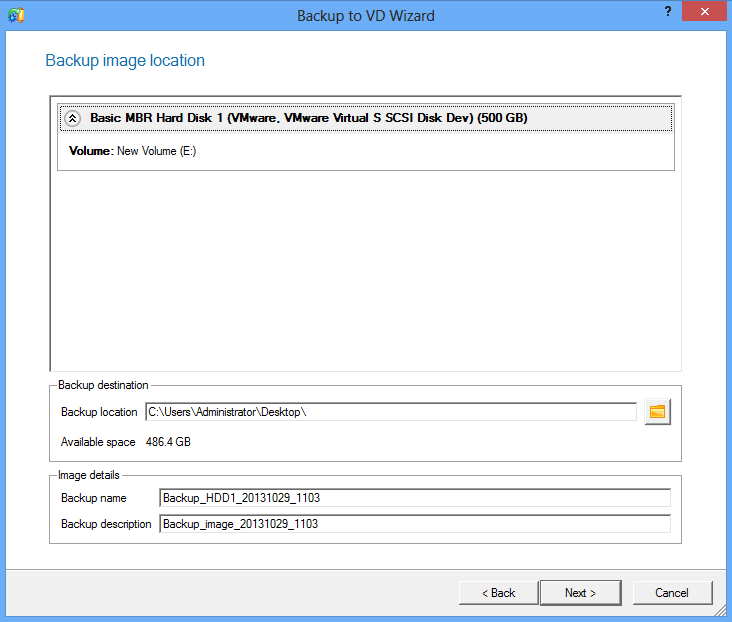The image size is (732, 622).
Task: Collapse the Basic MBR Hard Disk 1 section
Action: 72,118
